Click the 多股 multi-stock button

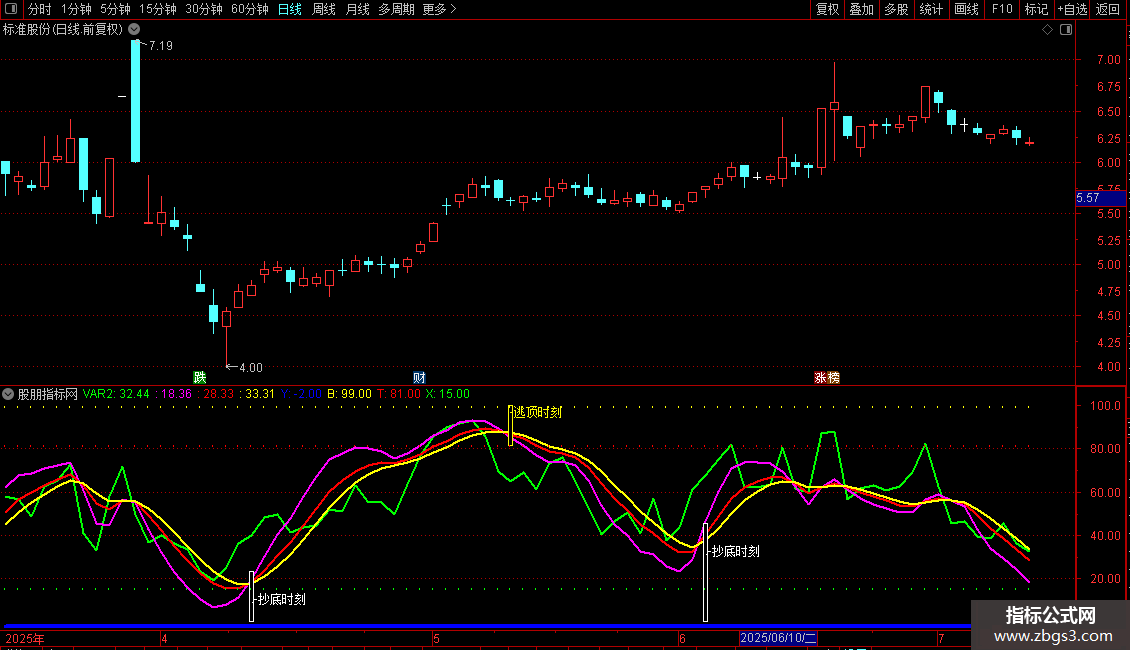click(896, 9)
